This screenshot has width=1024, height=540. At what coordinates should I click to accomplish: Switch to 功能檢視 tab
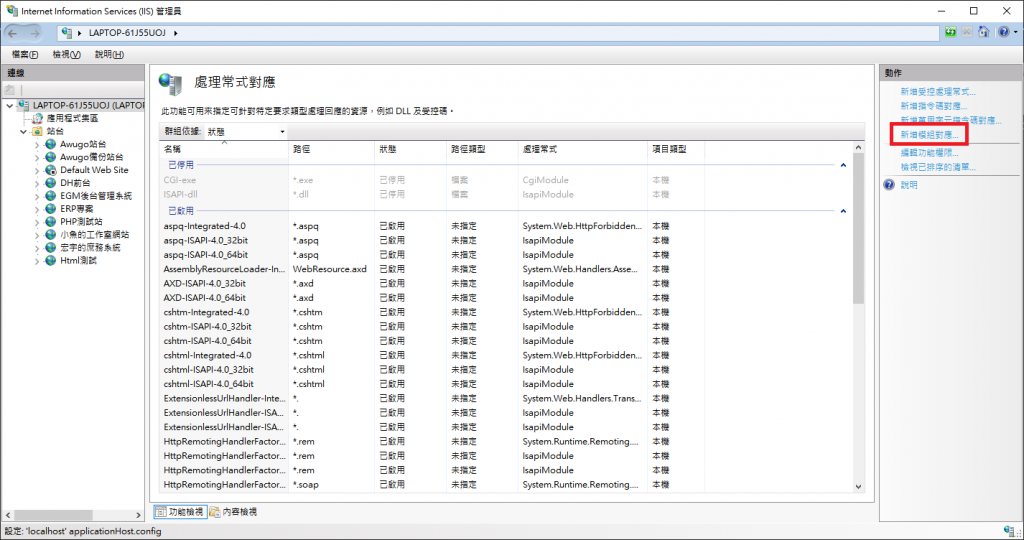[180, 512]
